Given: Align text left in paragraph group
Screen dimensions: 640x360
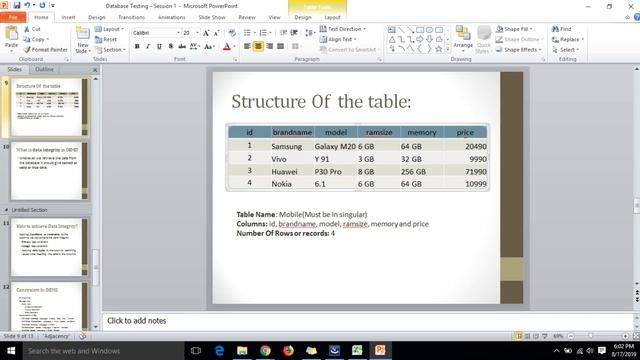Looking at the screenshot, I should (x=247, y=47).
